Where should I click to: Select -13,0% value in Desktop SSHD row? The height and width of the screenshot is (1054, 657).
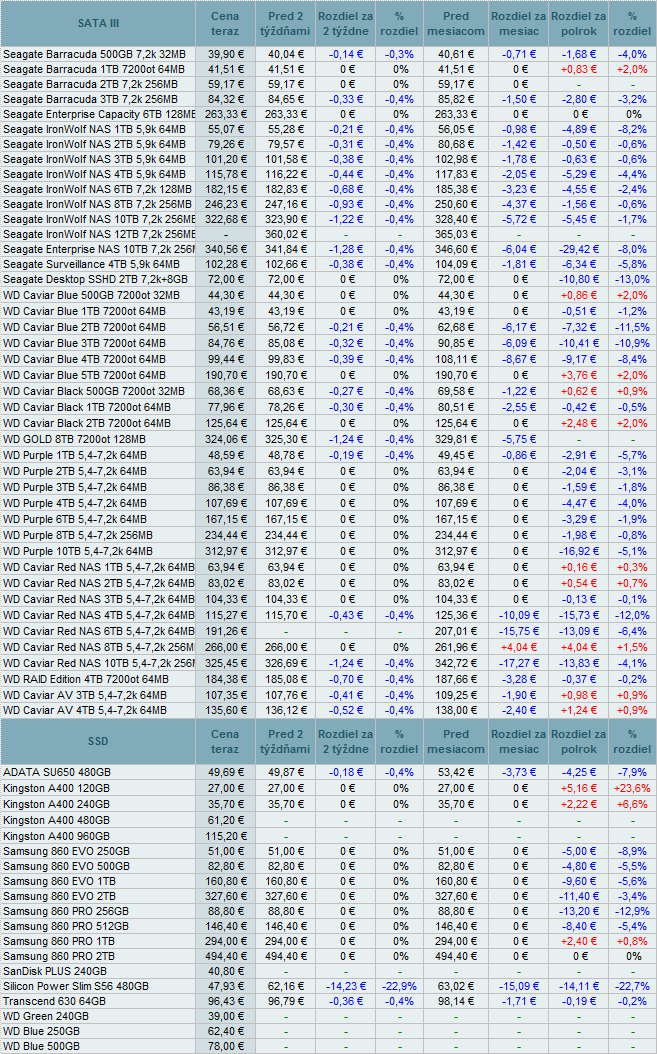tap(632, 279)
